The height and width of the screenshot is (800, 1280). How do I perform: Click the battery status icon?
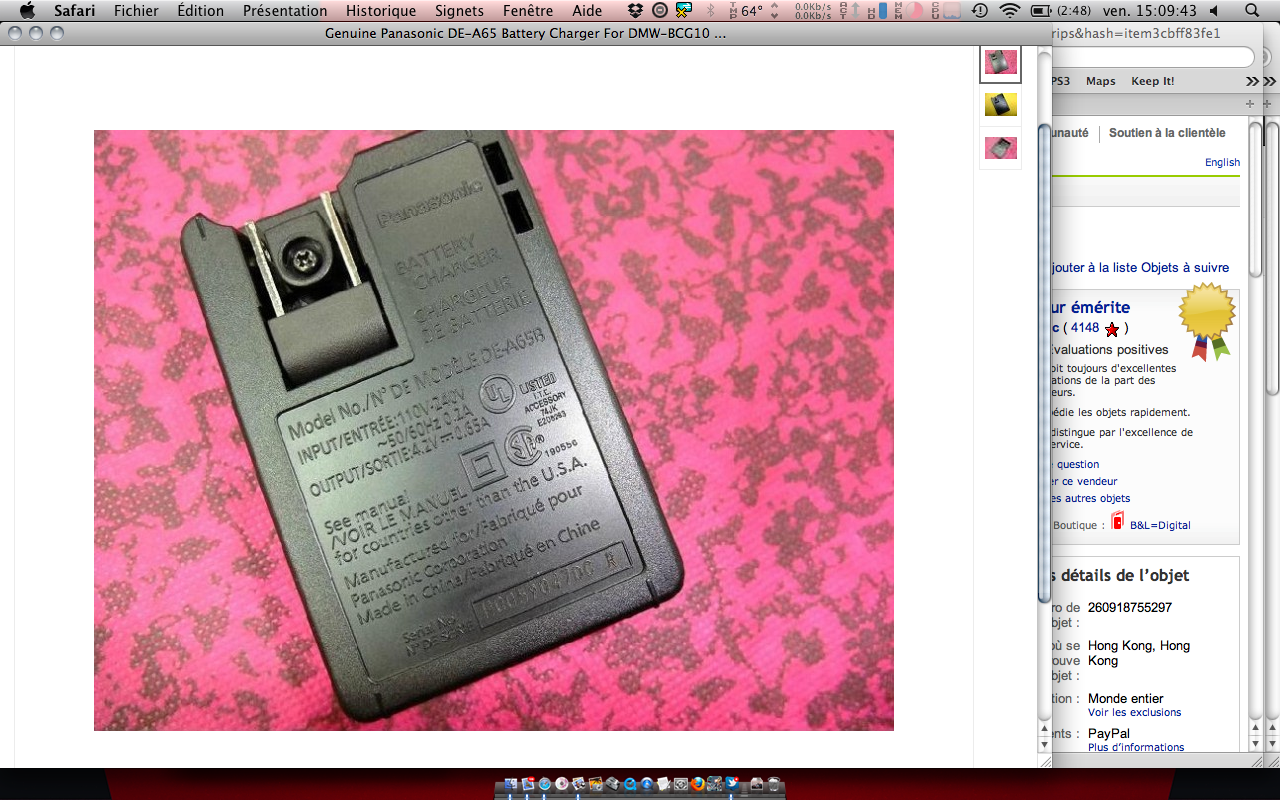click(x=1040, y=11)
